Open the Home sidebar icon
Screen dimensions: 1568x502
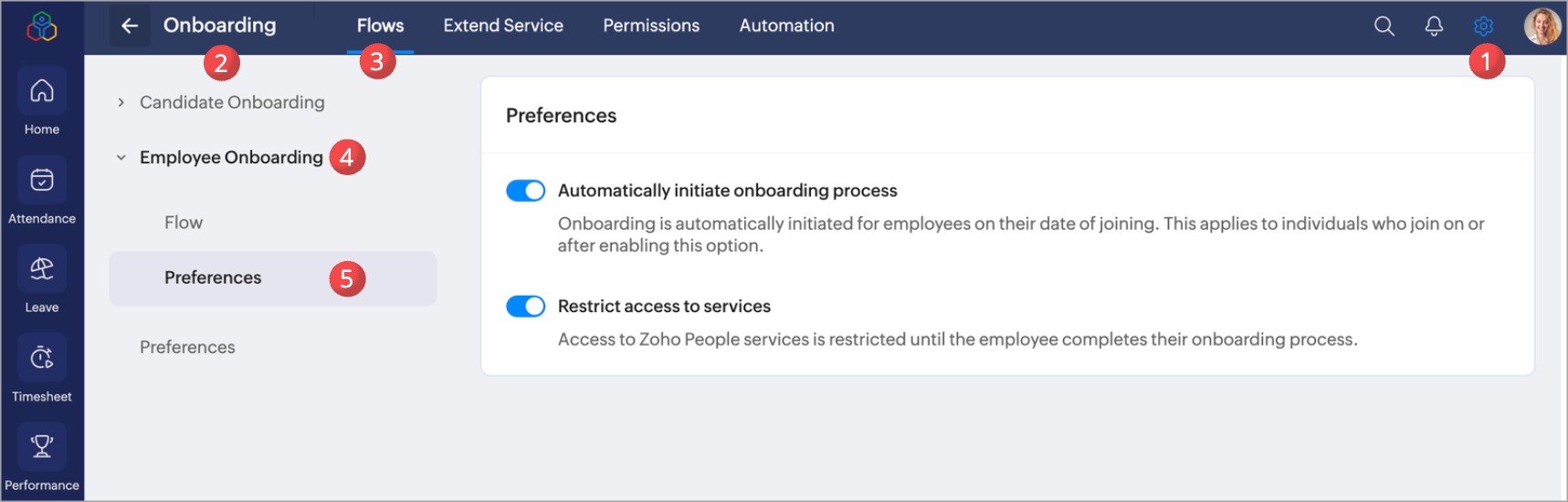[x=42, y=91]
